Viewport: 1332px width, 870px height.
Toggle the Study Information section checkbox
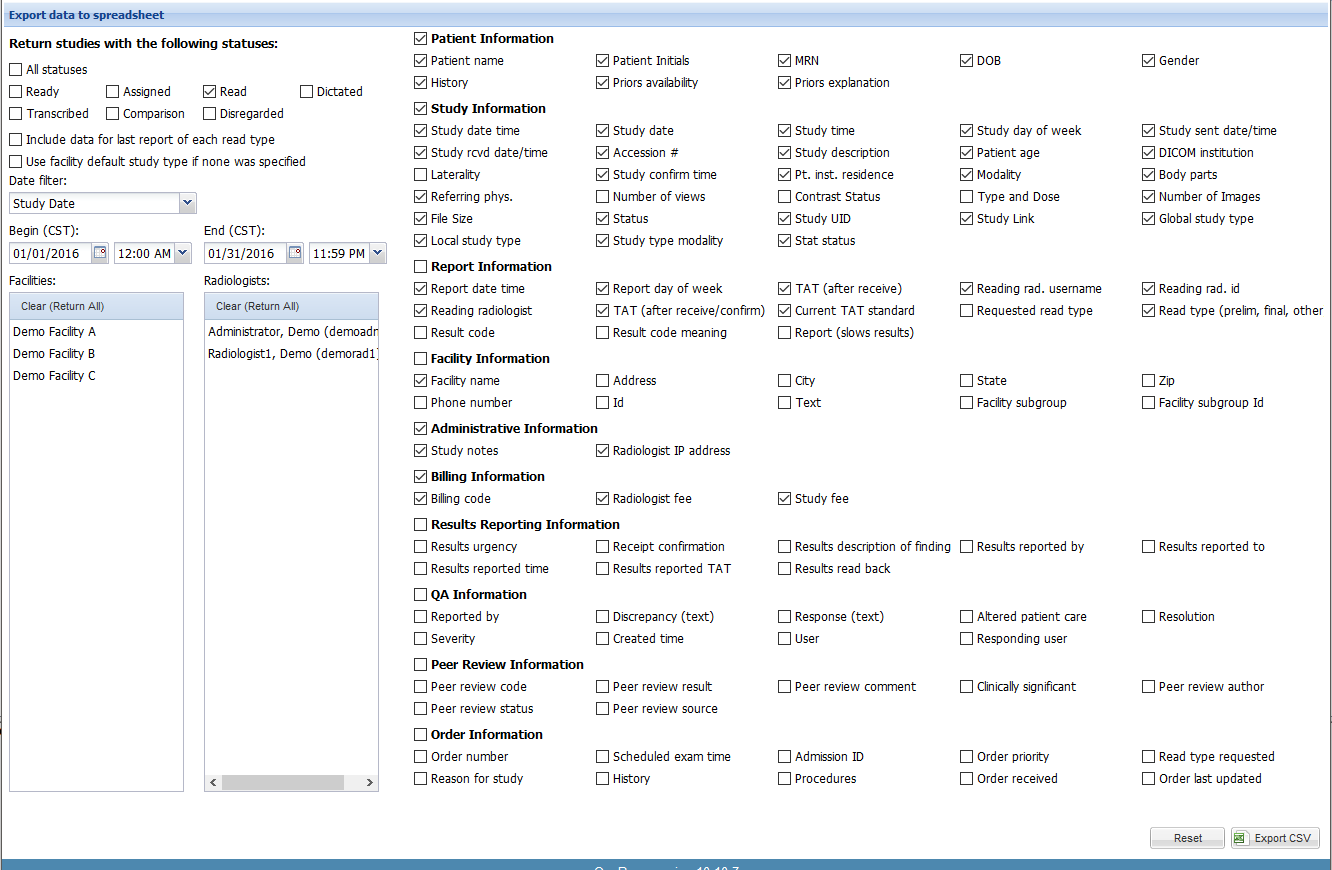(420, 109)
